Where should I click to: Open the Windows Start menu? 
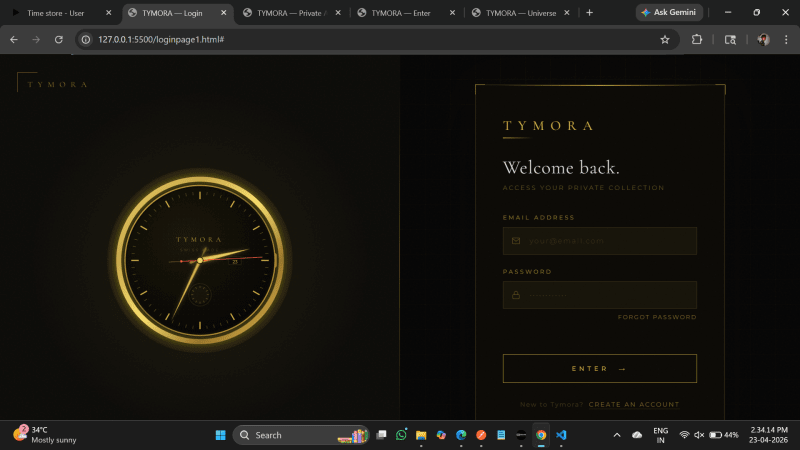pyautogui.click(x=220, y=435)
